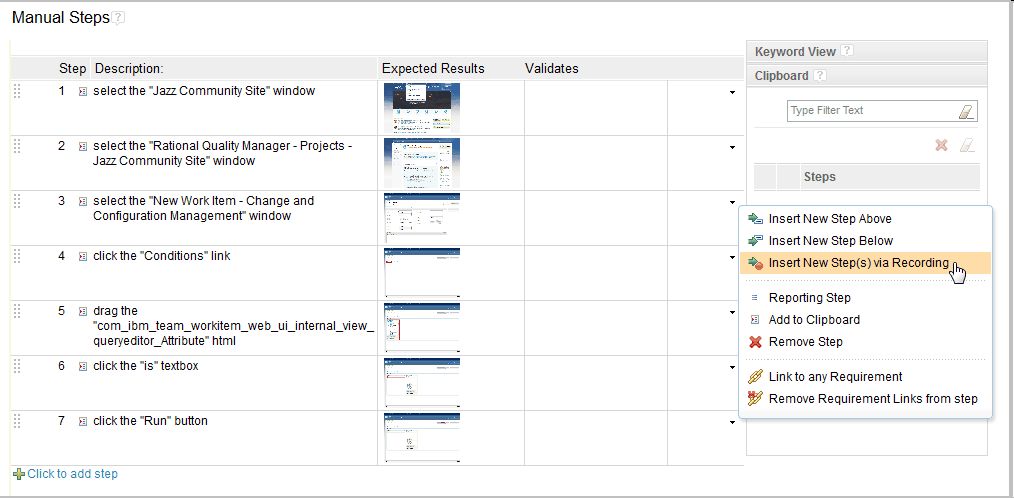Viewport: 1014px width, 498px height.
Task: Choose Insert New Step Above
Action: (865, 219)
